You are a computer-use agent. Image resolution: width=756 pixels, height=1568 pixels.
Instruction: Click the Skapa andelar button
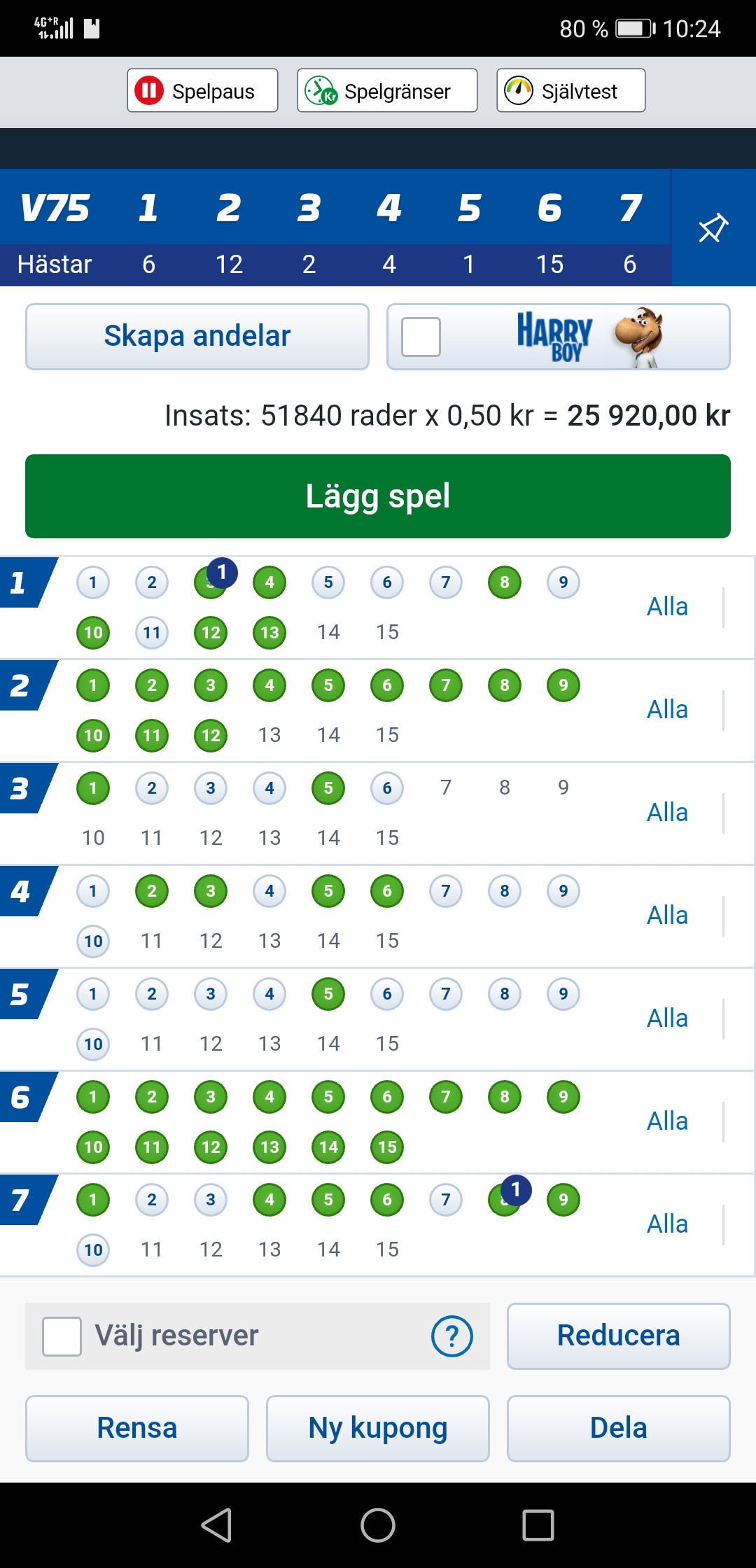197,337
